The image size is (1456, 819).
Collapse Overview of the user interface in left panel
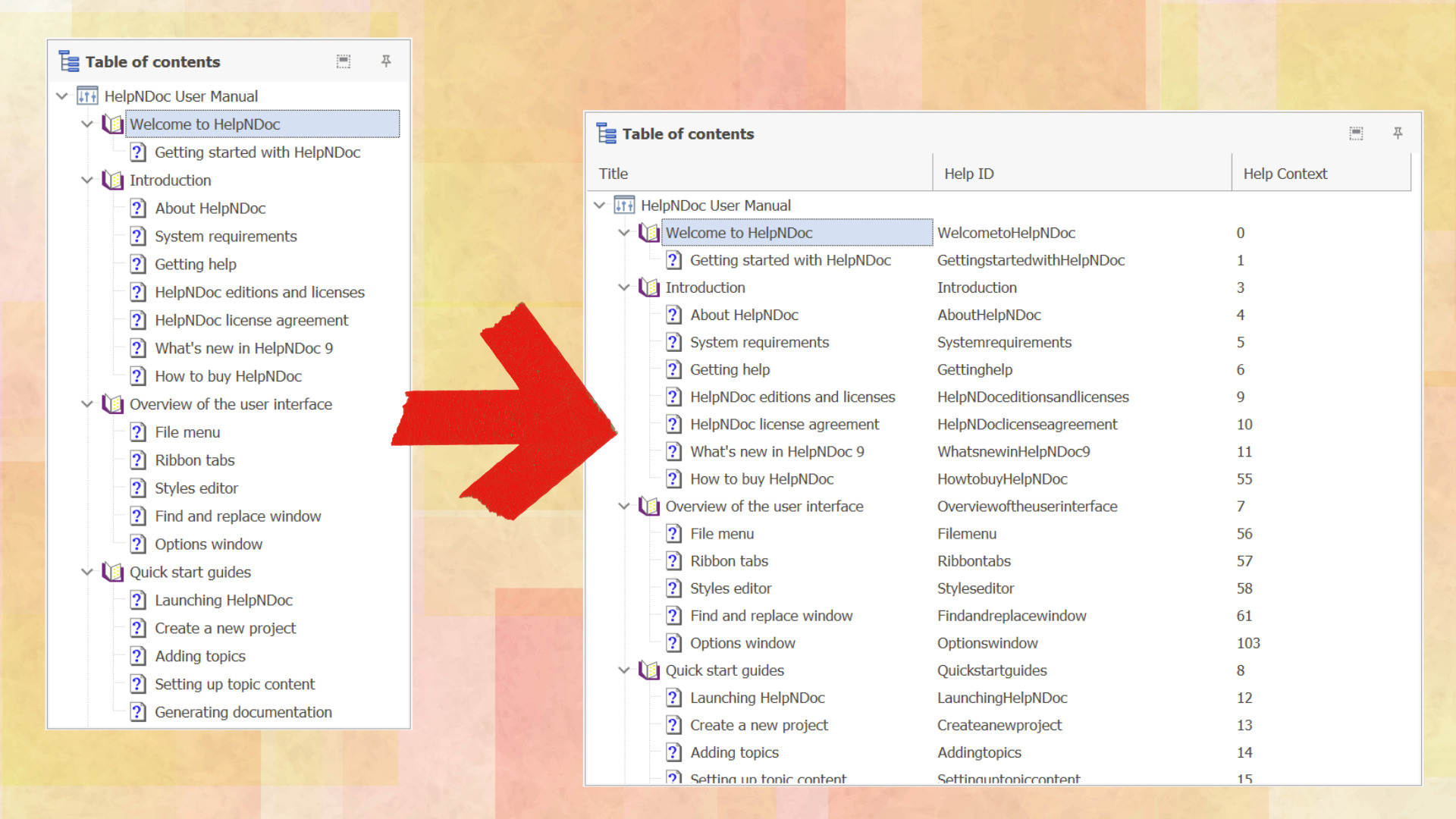pyautogui.click(x=87, y=403)
